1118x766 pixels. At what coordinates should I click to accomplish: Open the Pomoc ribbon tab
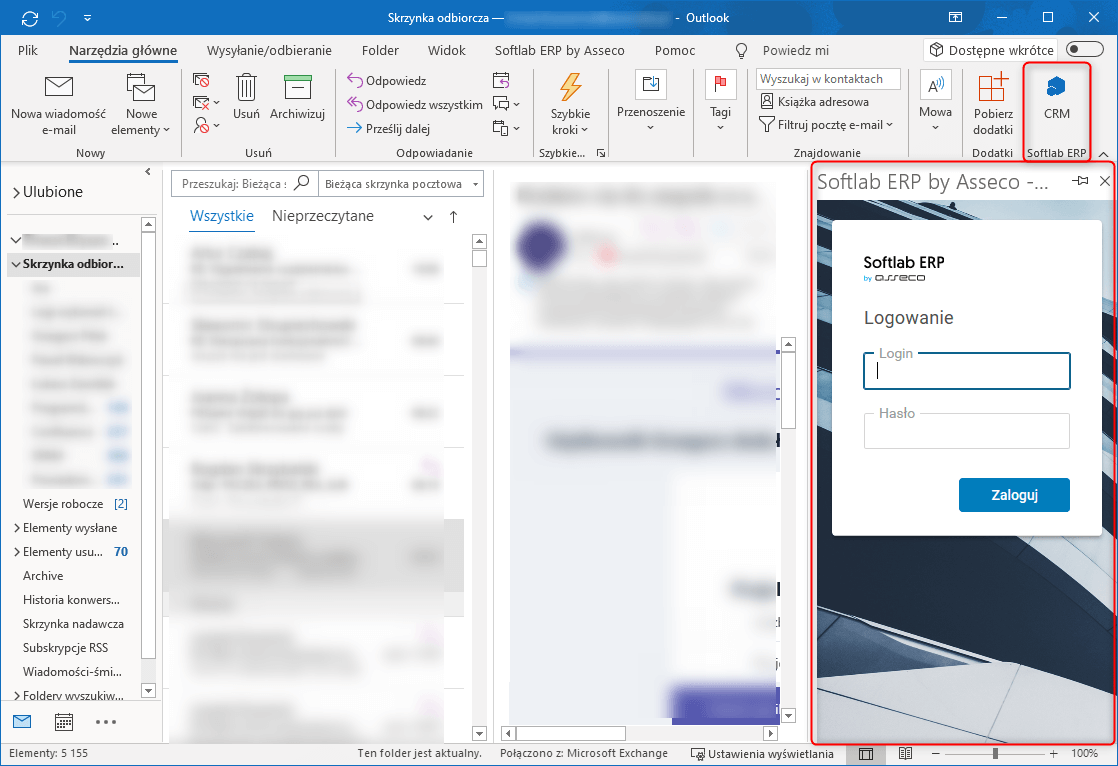point(675,51)
